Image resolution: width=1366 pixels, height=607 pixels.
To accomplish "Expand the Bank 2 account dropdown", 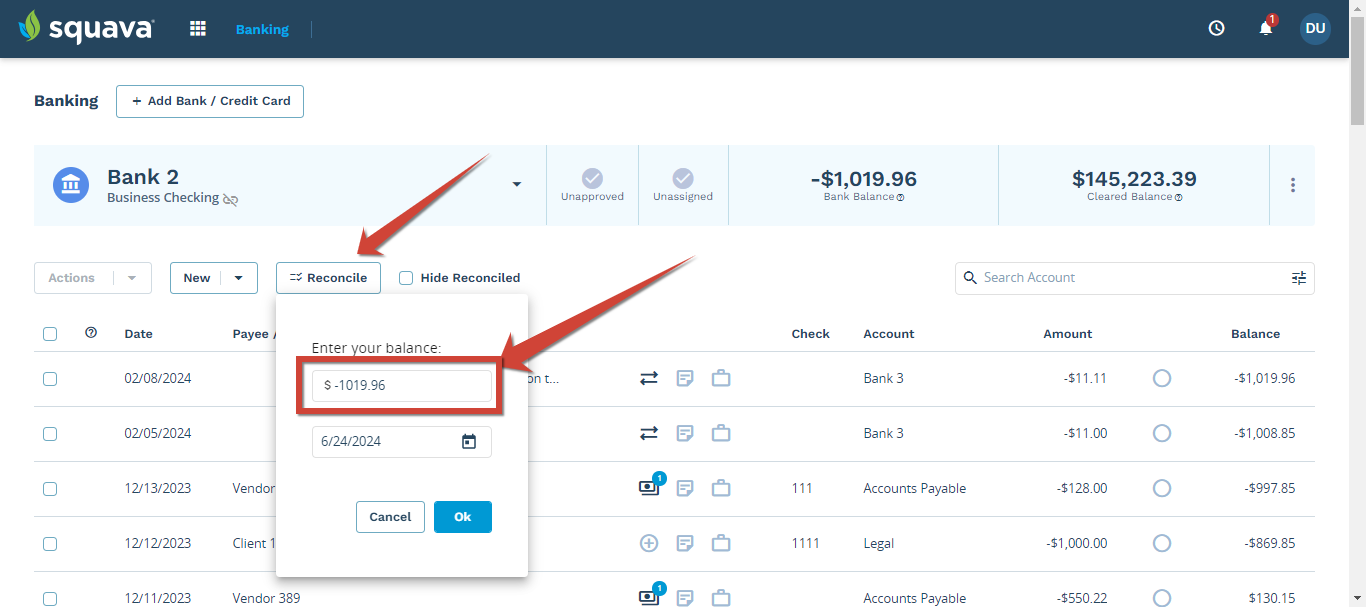I will [517, 185].
